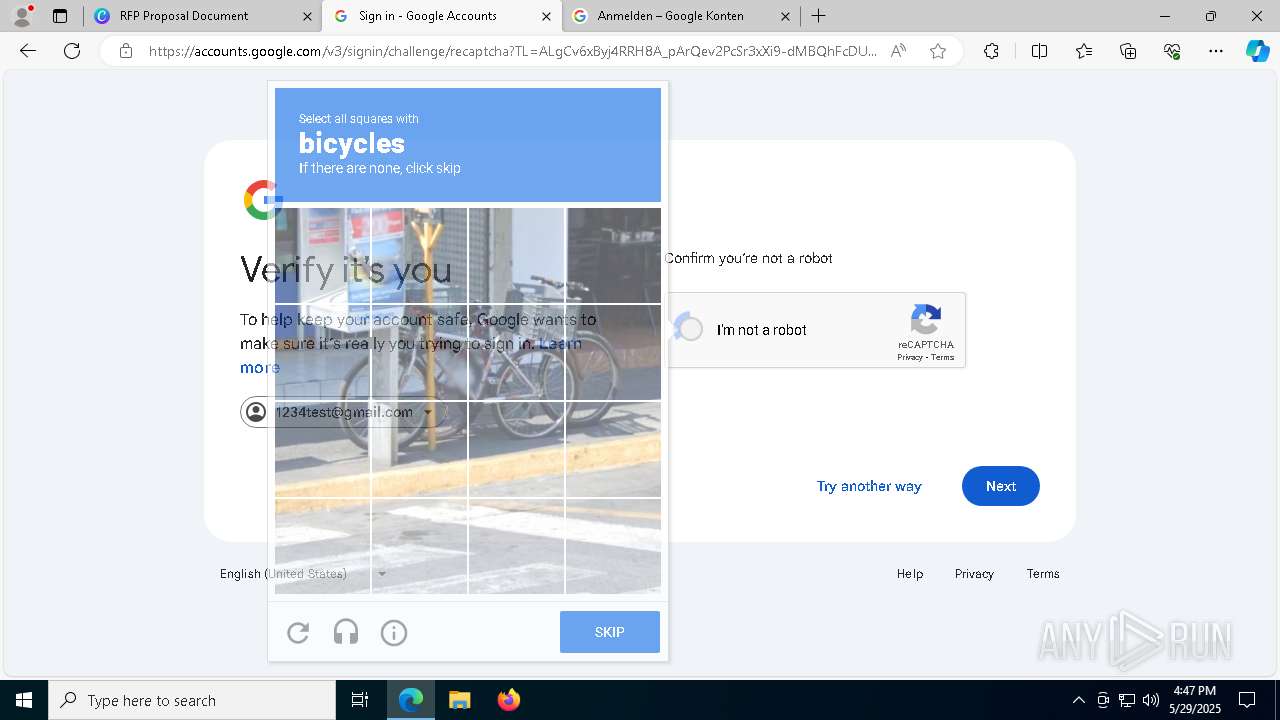Refresh the current page
Image resolution: width=1280 pixels, height=720 pixels.
[x=72, y=51]
